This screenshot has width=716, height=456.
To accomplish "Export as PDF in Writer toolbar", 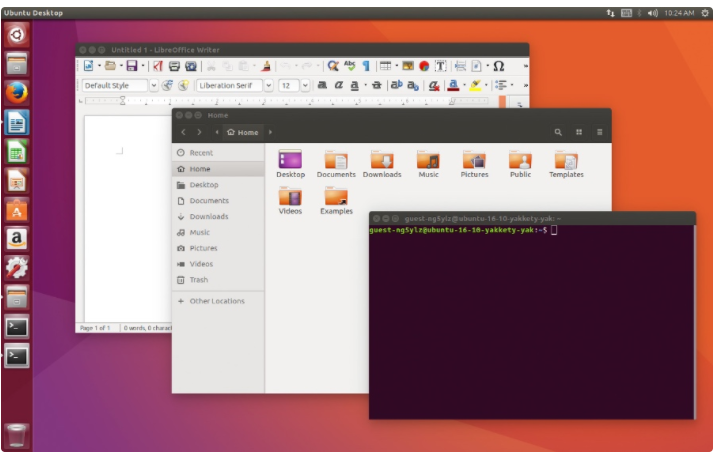I will pos(158,66).
